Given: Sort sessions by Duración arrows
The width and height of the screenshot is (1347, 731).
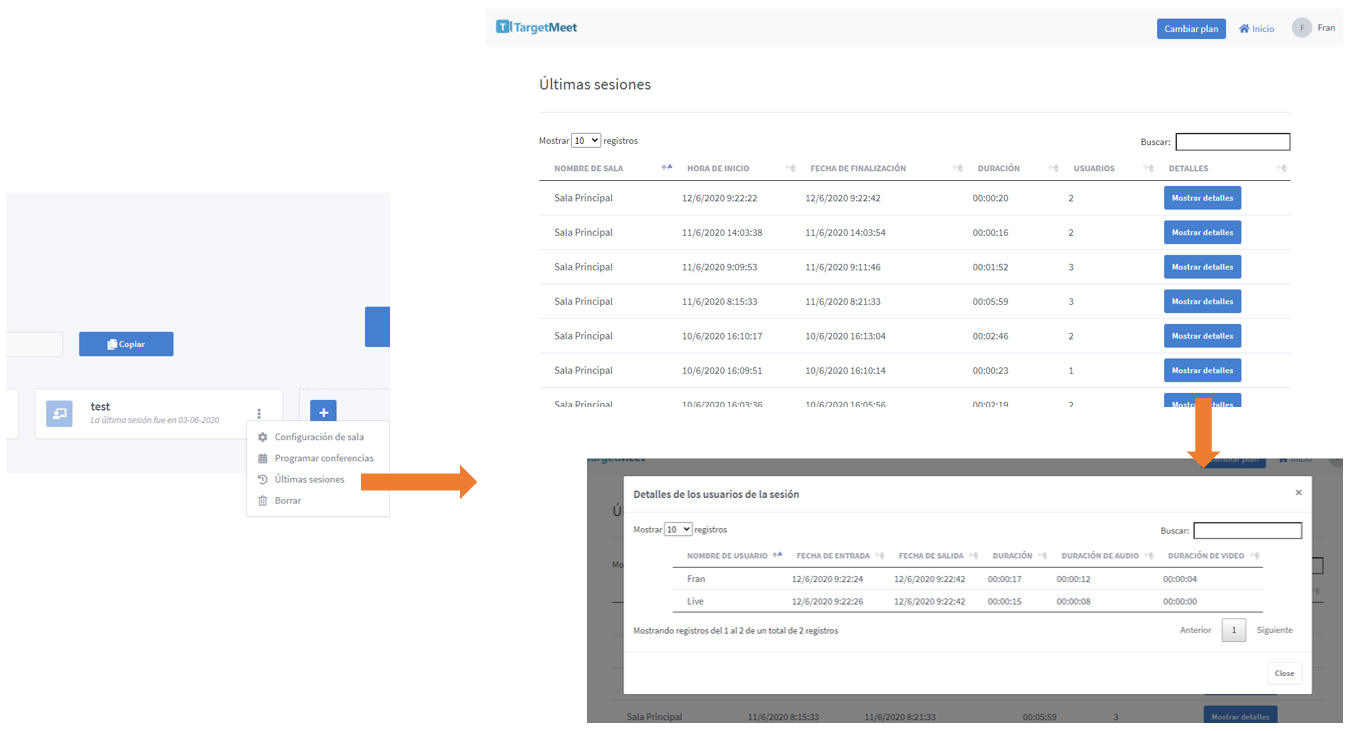Looking at the screenshot, I should pyautogui.click(x=1053, y=168).
